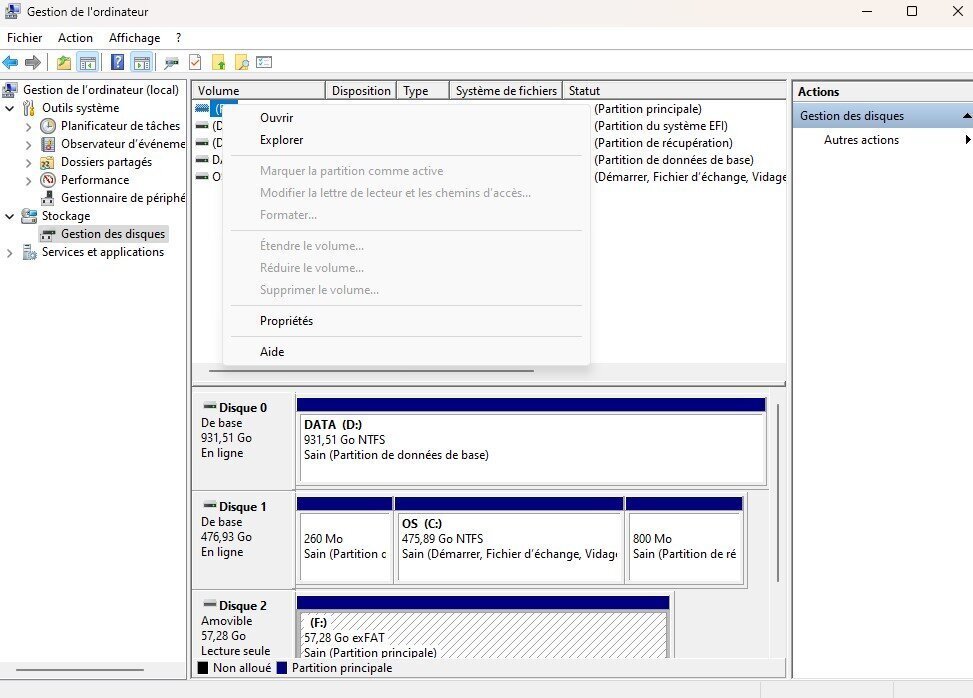973x698 pixels.
Task: Click the document checkmark toolbar icon
Action: point(195,63)
